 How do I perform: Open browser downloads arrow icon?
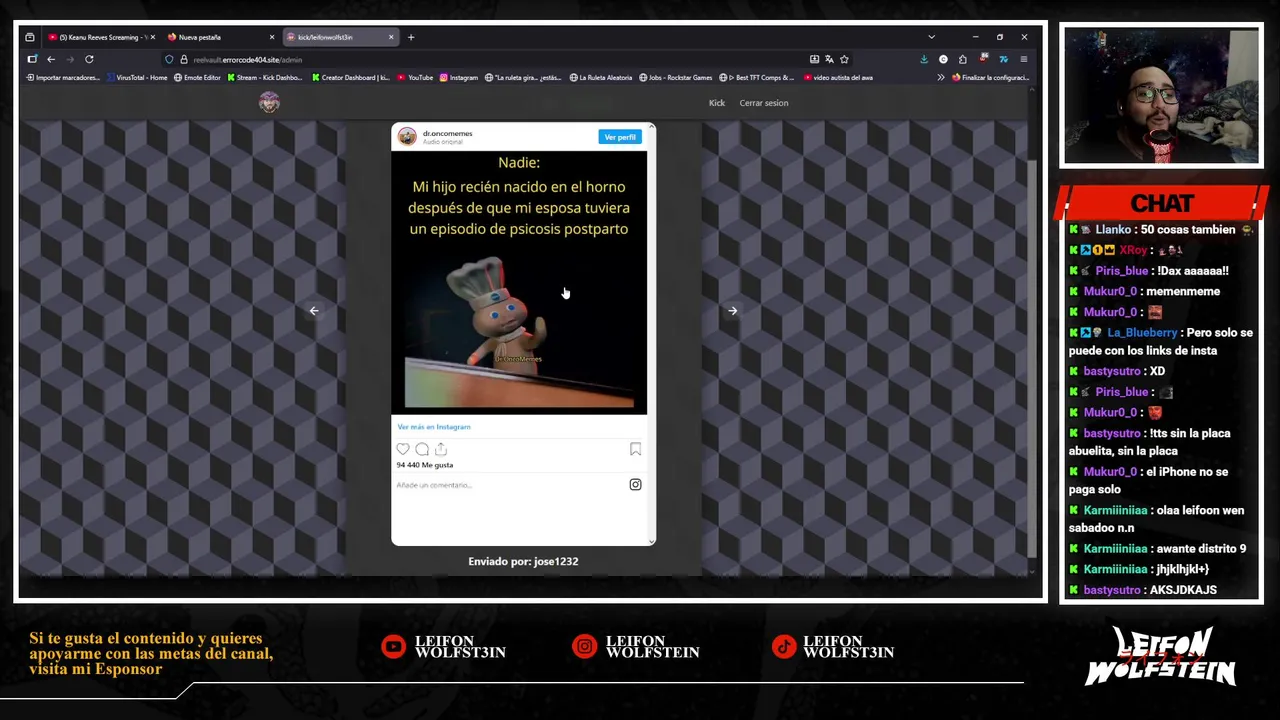pyautogui.click(x=923, y=59)
